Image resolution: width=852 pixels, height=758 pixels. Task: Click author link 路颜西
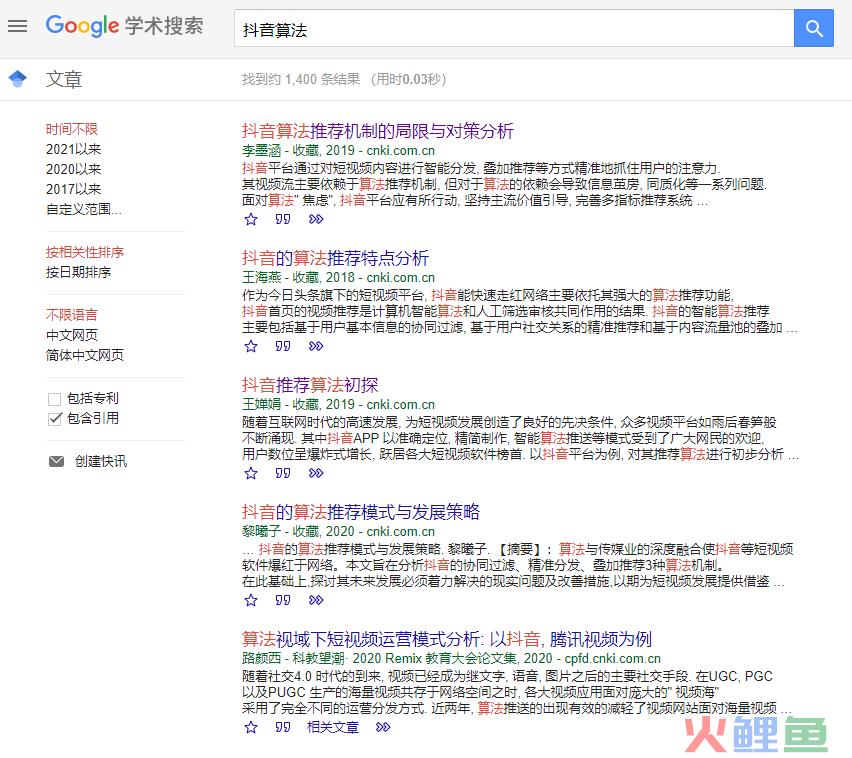pos(261,659)
